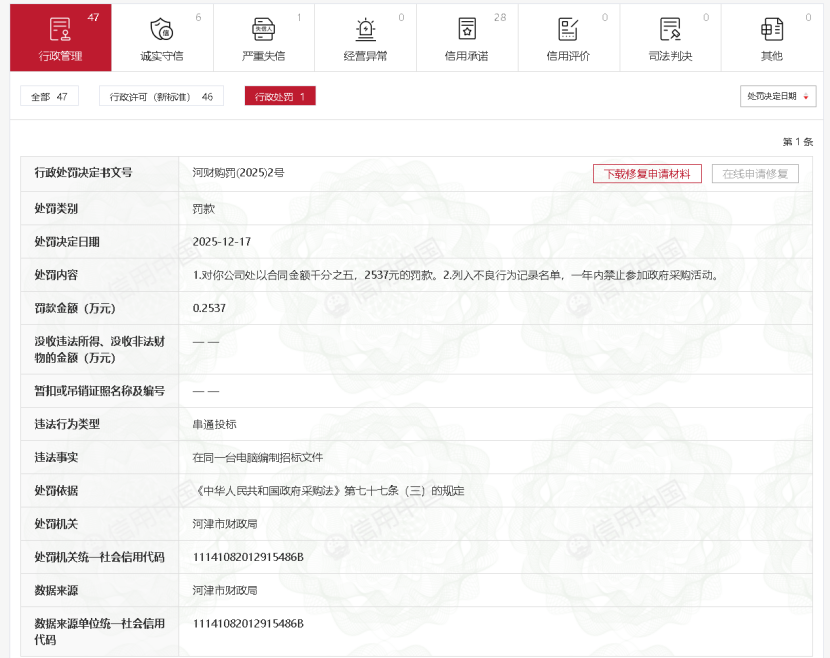Click the 其他 category icon
830x658 pixels.
(771, 29)
